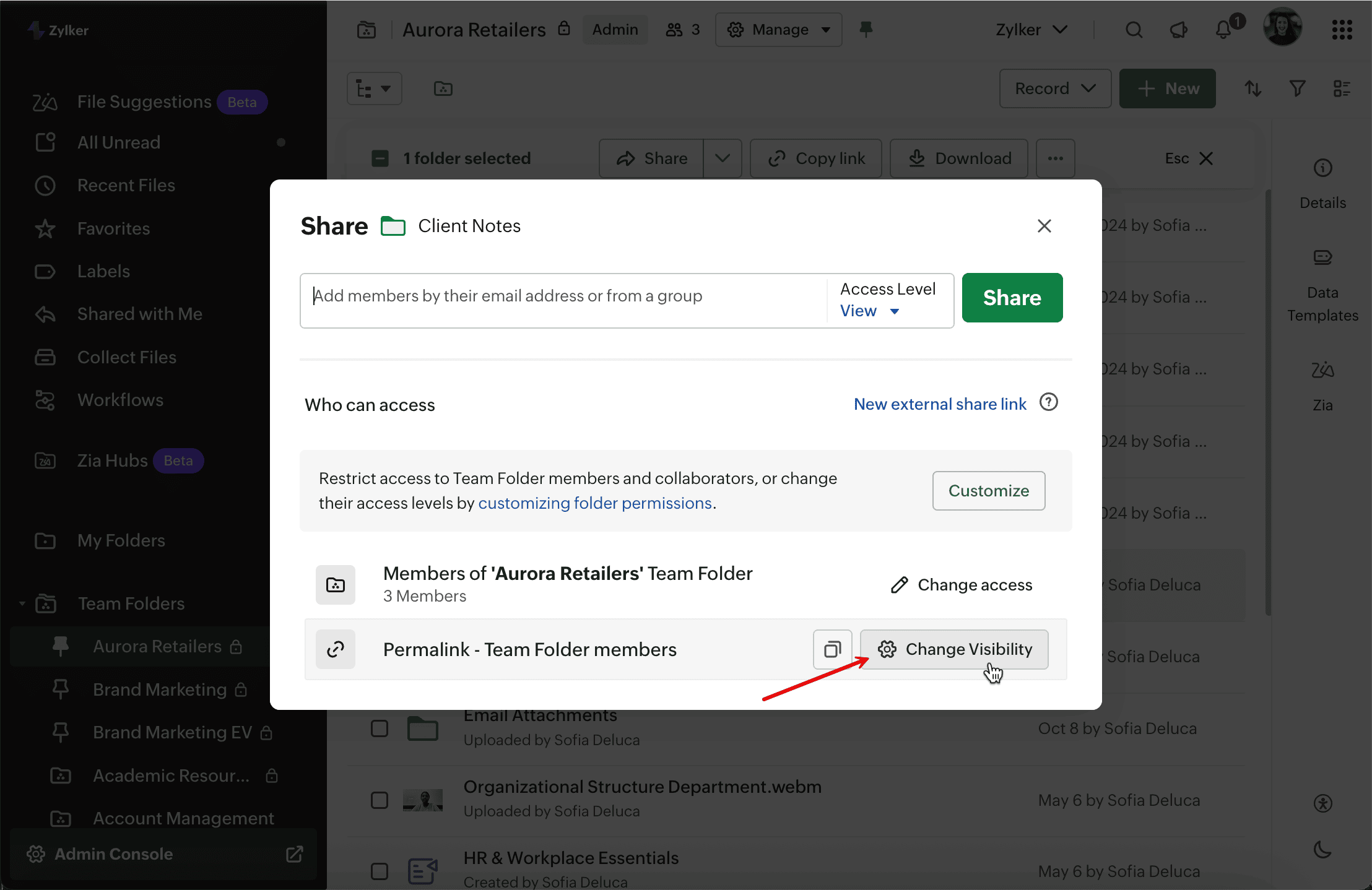
Task: Focus the add members email field
Action: pos(563,296)
